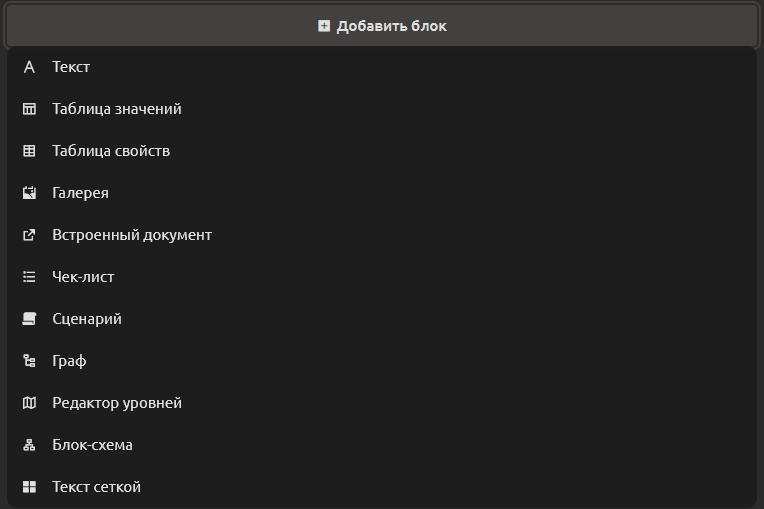Viewport: 764px width, 509px height.
Task: Pick Редактор уровней from the menu
Action: (x=382, y=403)
